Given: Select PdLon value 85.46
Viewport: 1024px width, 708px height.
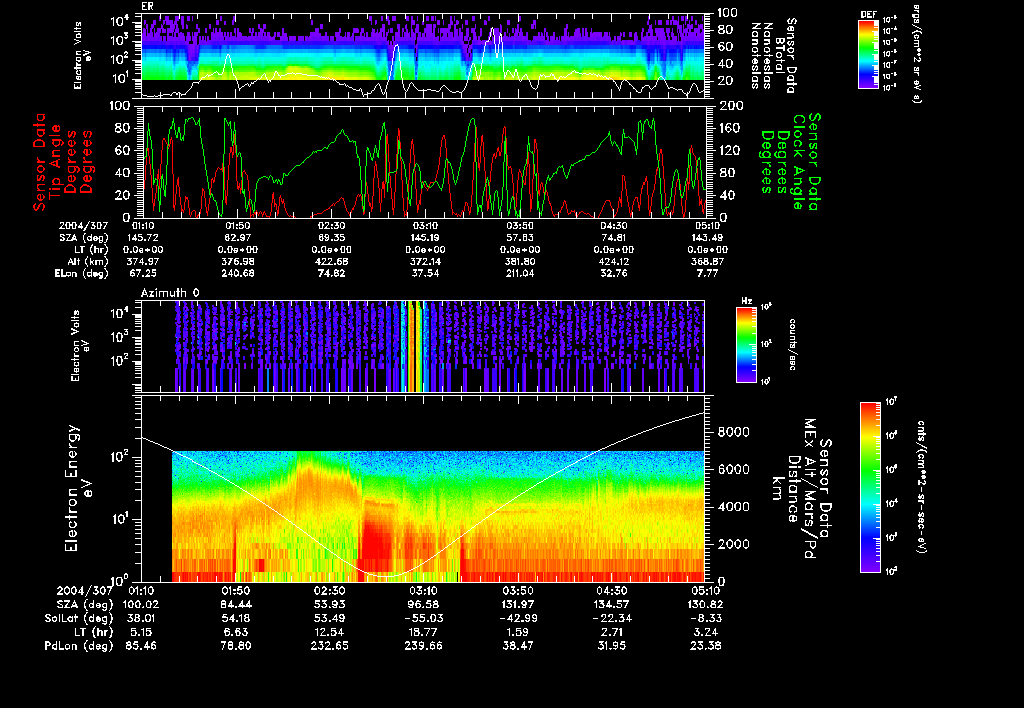Looking at the screenshot, I should tap(142, 646).
